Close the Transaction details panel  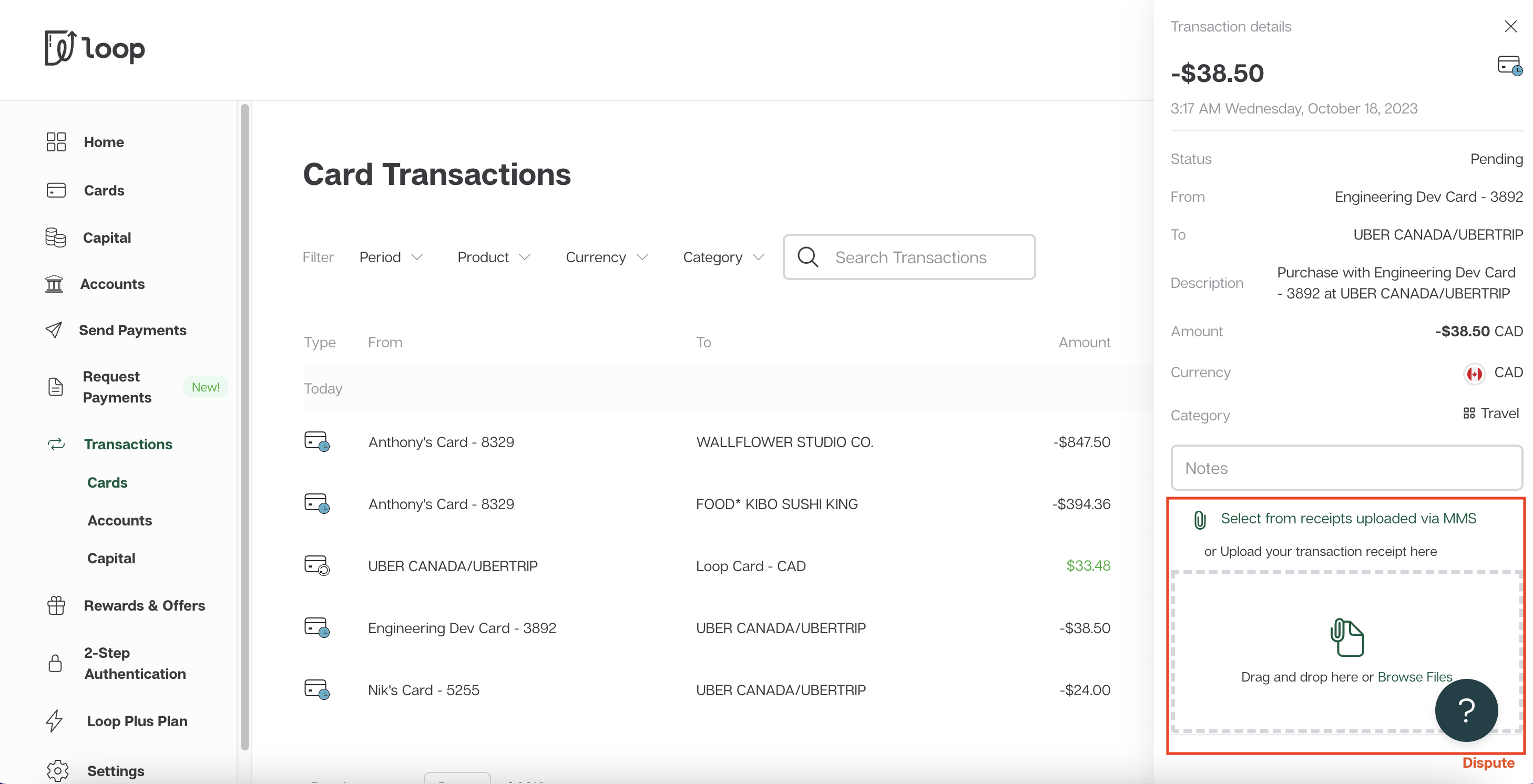coord(1510,26)
